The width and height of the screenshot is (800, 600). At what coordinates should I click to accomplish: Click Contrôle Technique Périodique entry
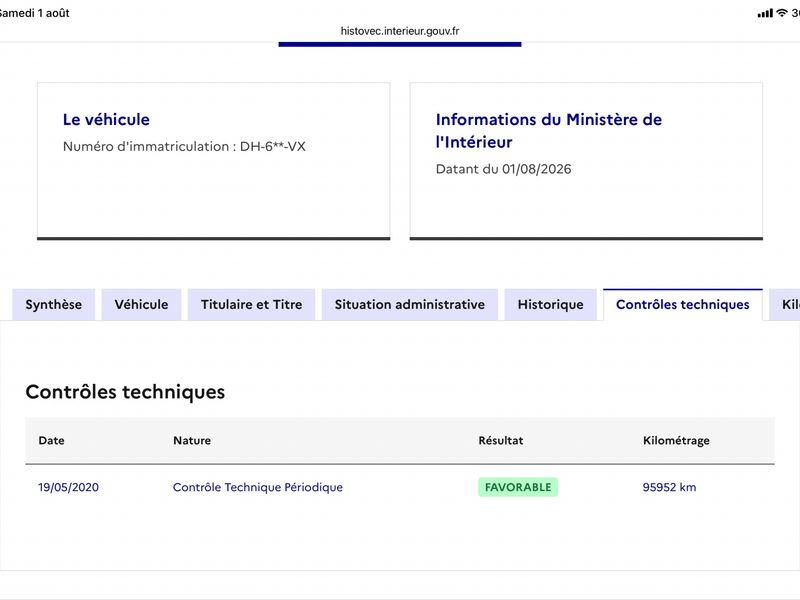point(258,487)
